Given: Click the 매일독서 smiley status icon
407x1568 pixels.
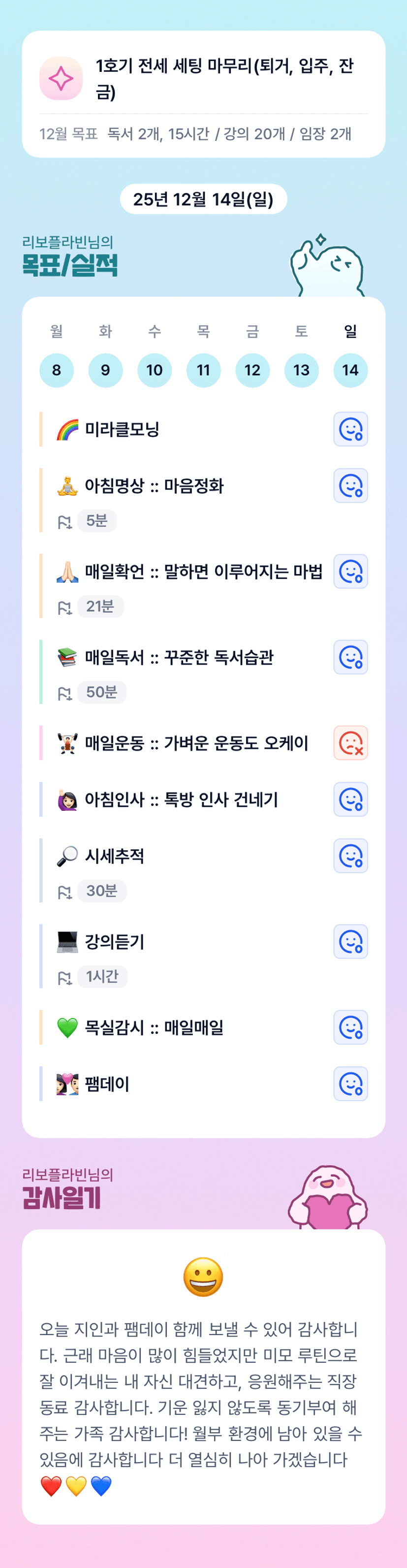Looking at the screenshot, I should point(350,657).
